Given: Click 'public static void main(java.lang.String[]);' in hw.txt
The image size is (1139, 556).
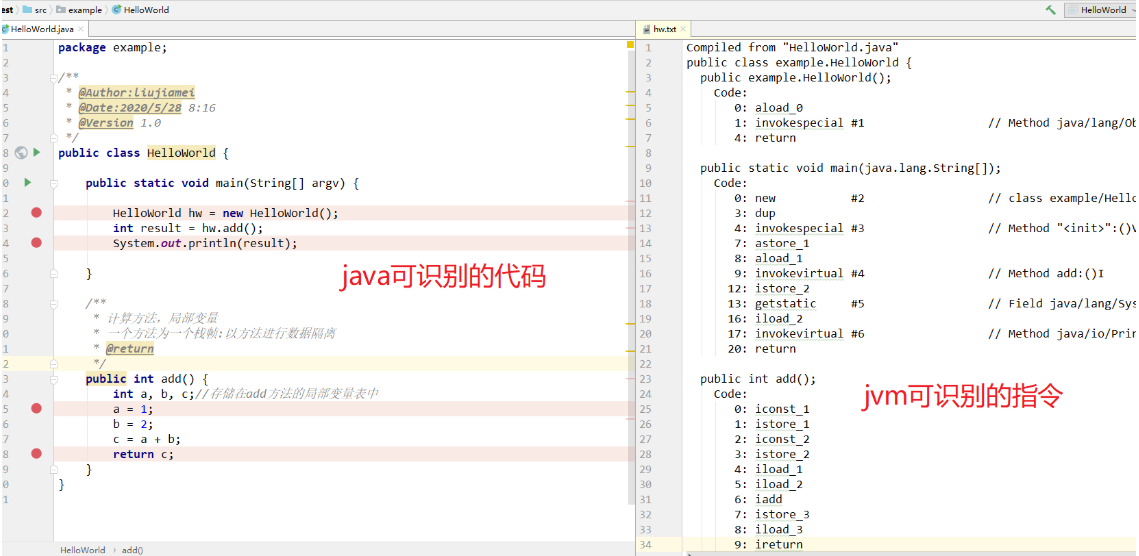Looking at the screenshot, I should tap(851, 168).
